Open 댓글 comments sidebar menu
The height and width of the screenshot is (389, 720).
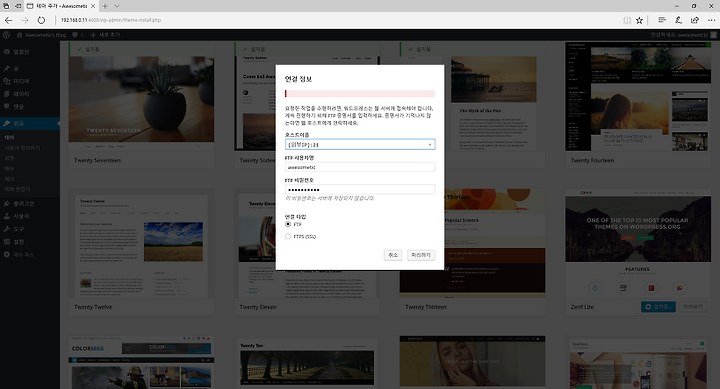(x=30, y=107)
